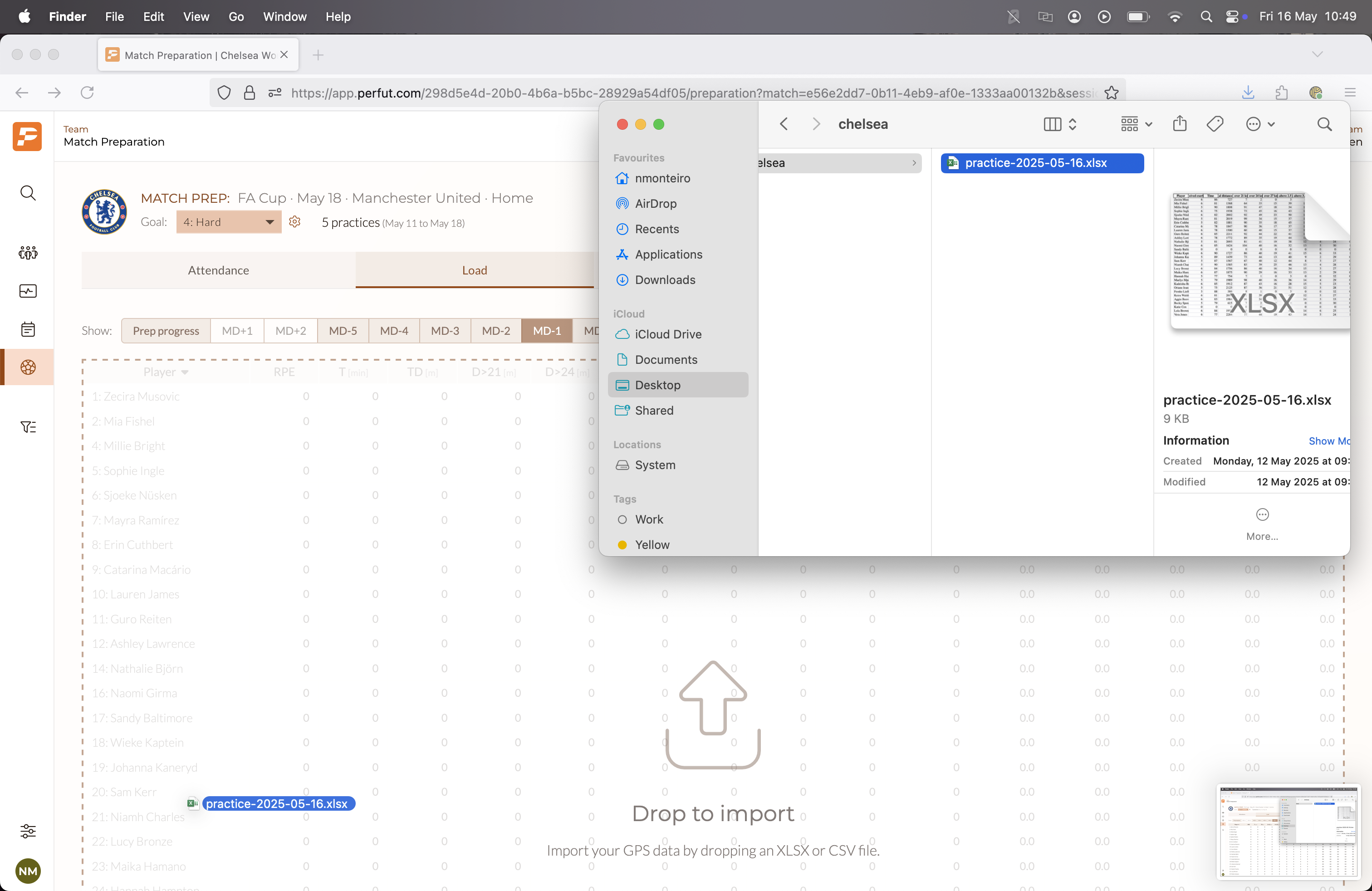Select the MD-3 toggle button
Viewport: 1372px width, 891px height.
tap(445, 330)
